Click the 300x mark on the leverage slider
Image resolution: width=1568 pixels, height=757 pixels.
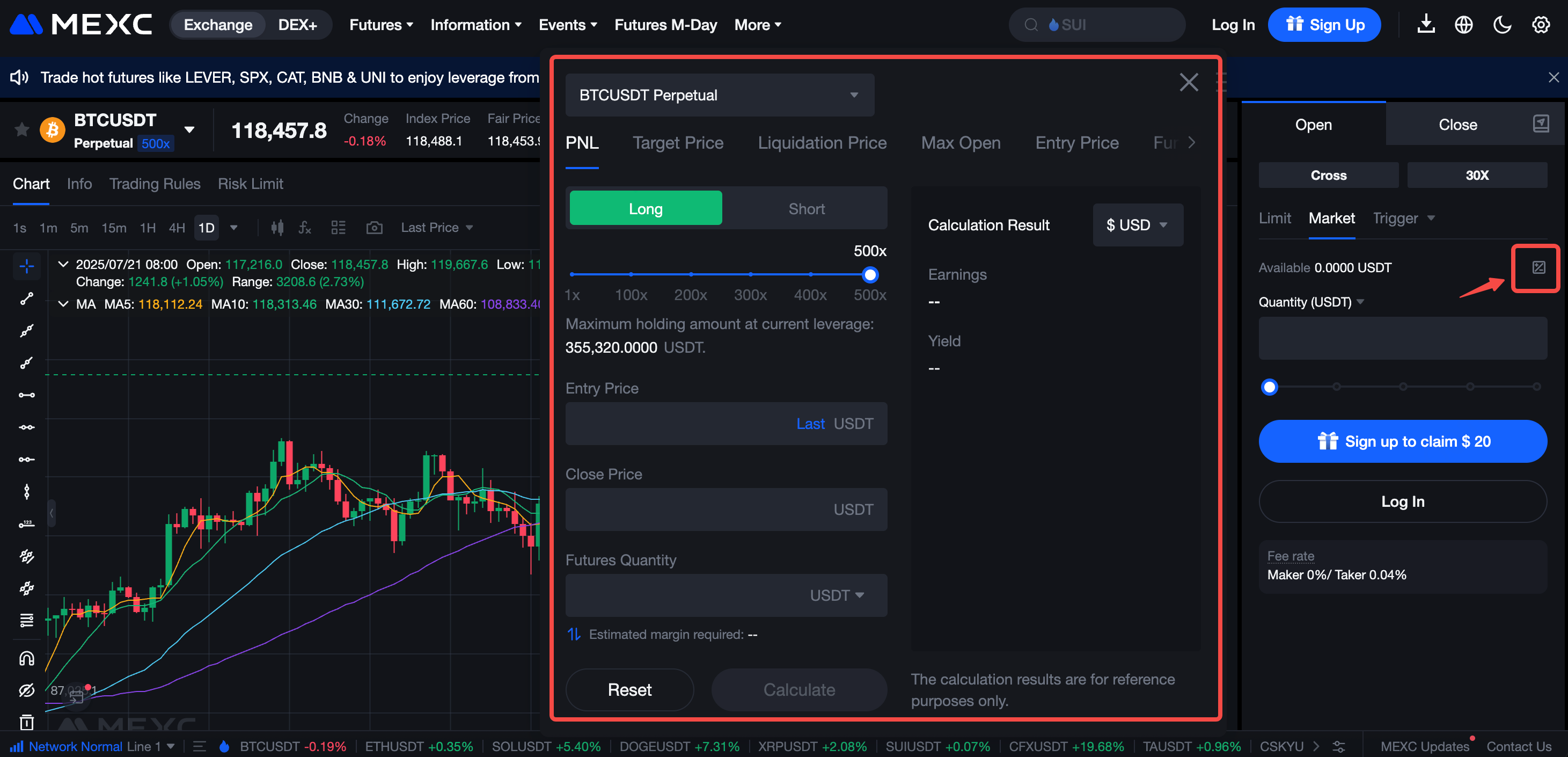point(750,275)
